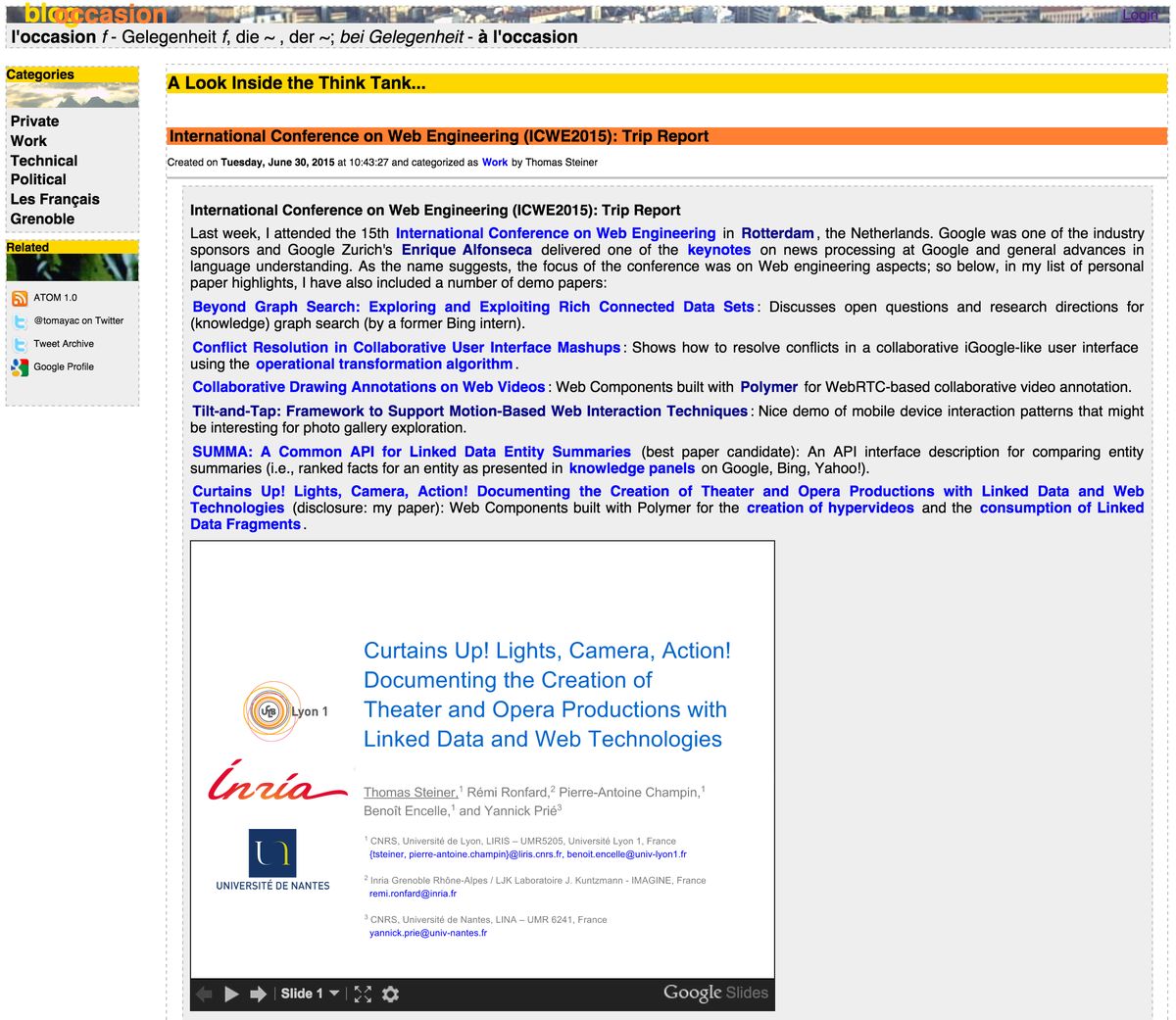Open the Tweet Archive link

point(64,344)
